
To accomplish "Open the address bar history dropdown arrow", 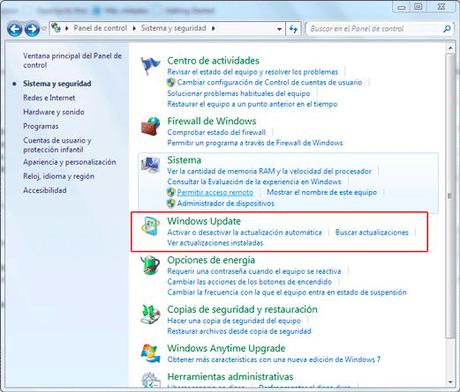I will pyautogui.click(x=279, y=29).
